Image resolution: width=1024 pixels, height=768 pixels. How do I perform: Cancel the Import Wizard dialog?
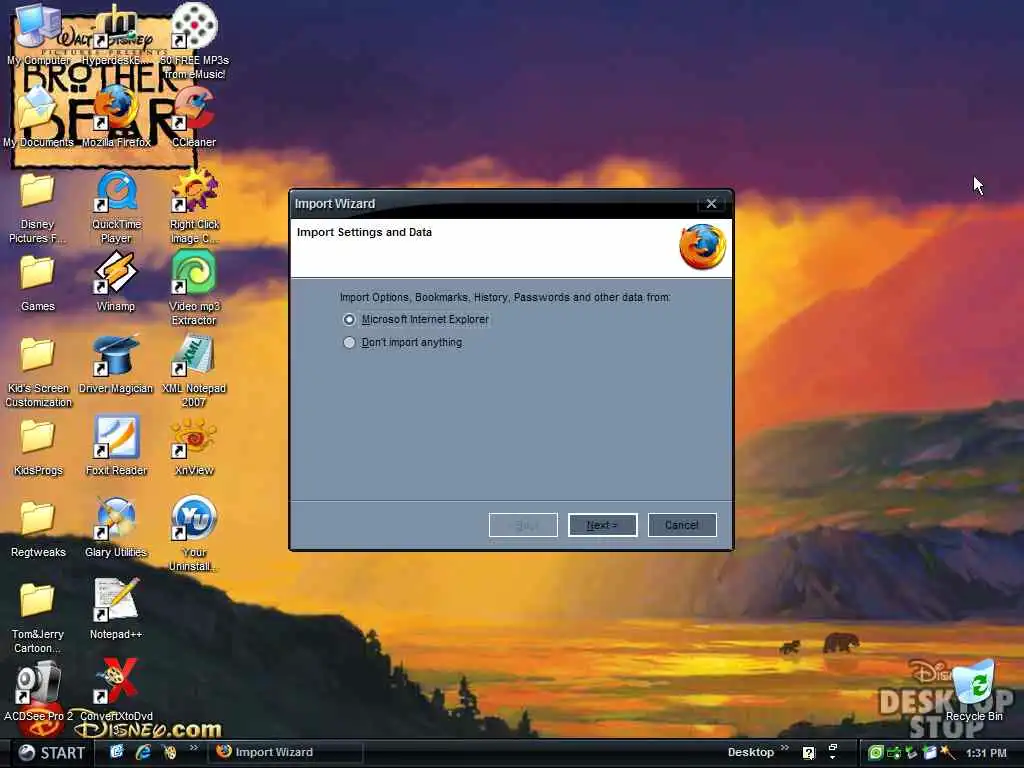(682, 525)
